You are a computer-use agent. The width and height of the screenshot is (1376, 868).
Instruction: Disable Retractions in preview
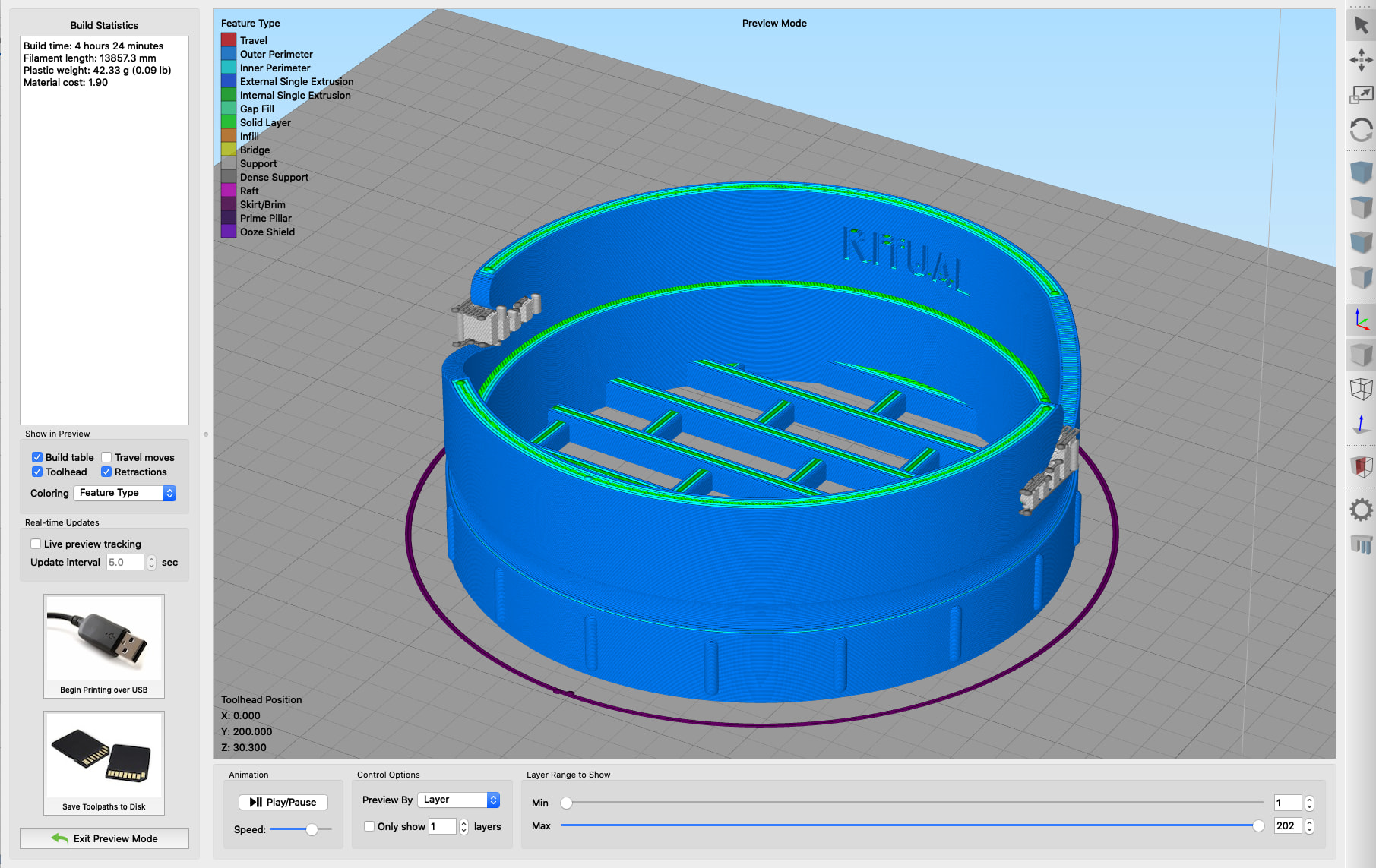pos(106,472)
